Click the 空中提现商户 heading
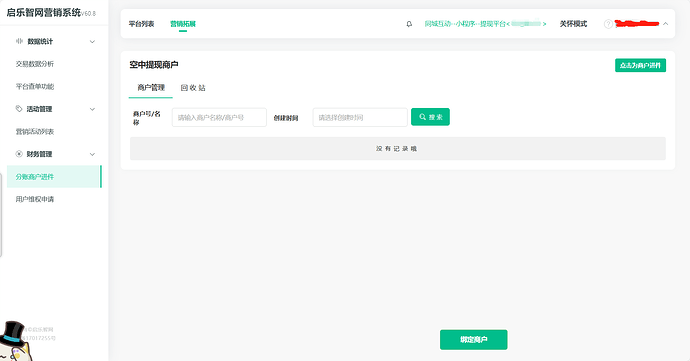The image size is (690, 361). click(x=154, y=65)
